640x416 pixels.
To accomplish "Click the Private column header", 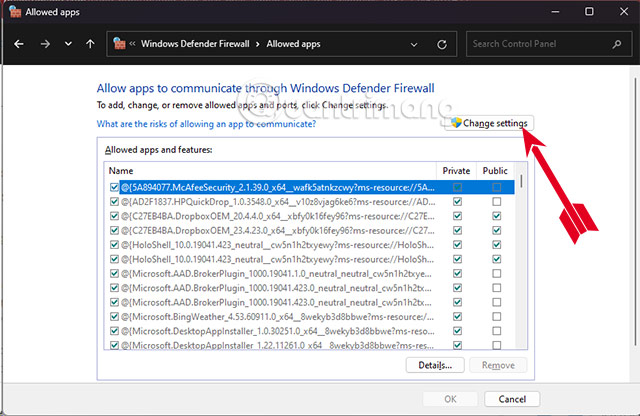I will [456, 171].
